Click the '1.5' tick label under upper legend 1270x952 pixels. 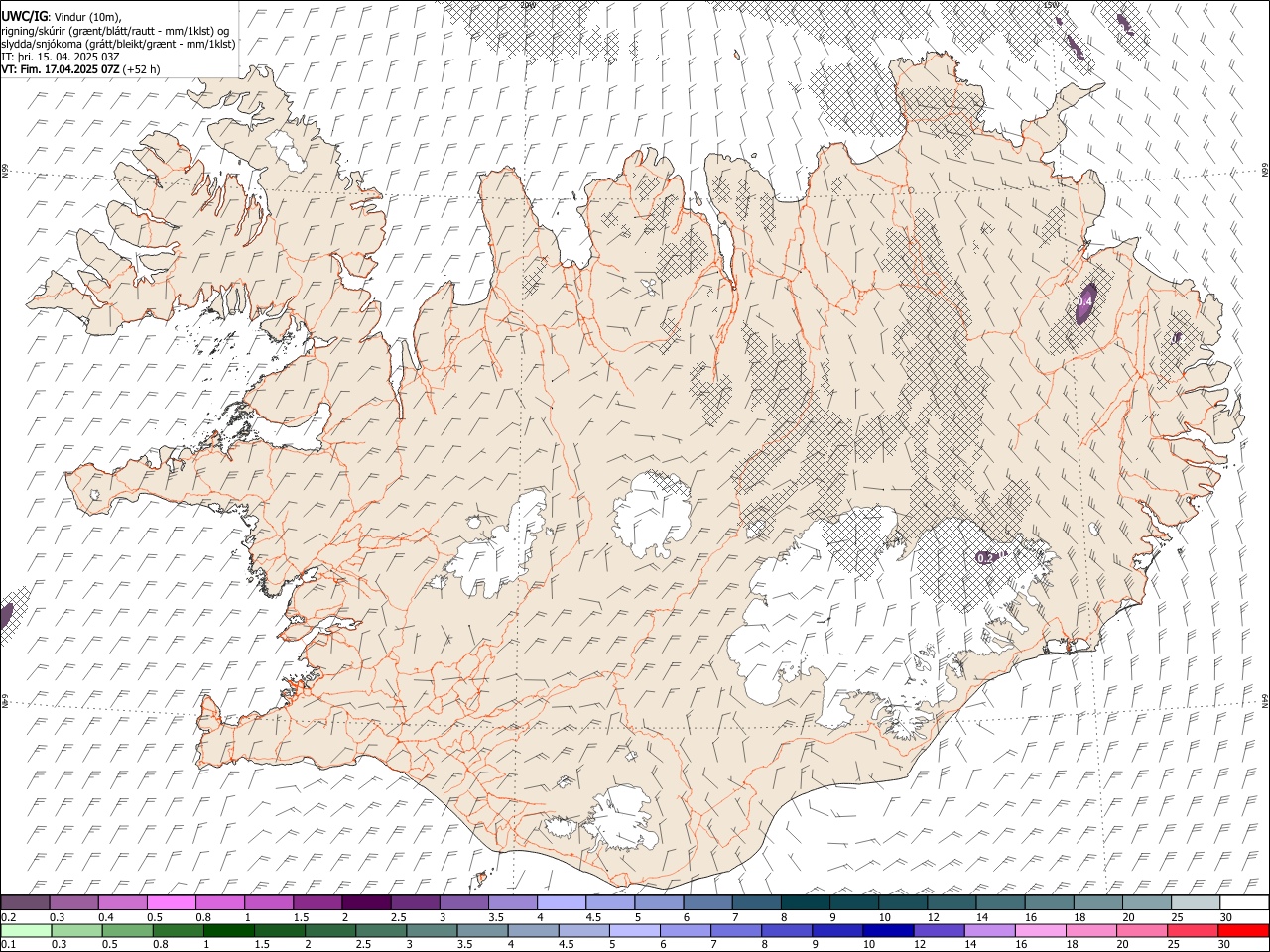click(300, 917)
